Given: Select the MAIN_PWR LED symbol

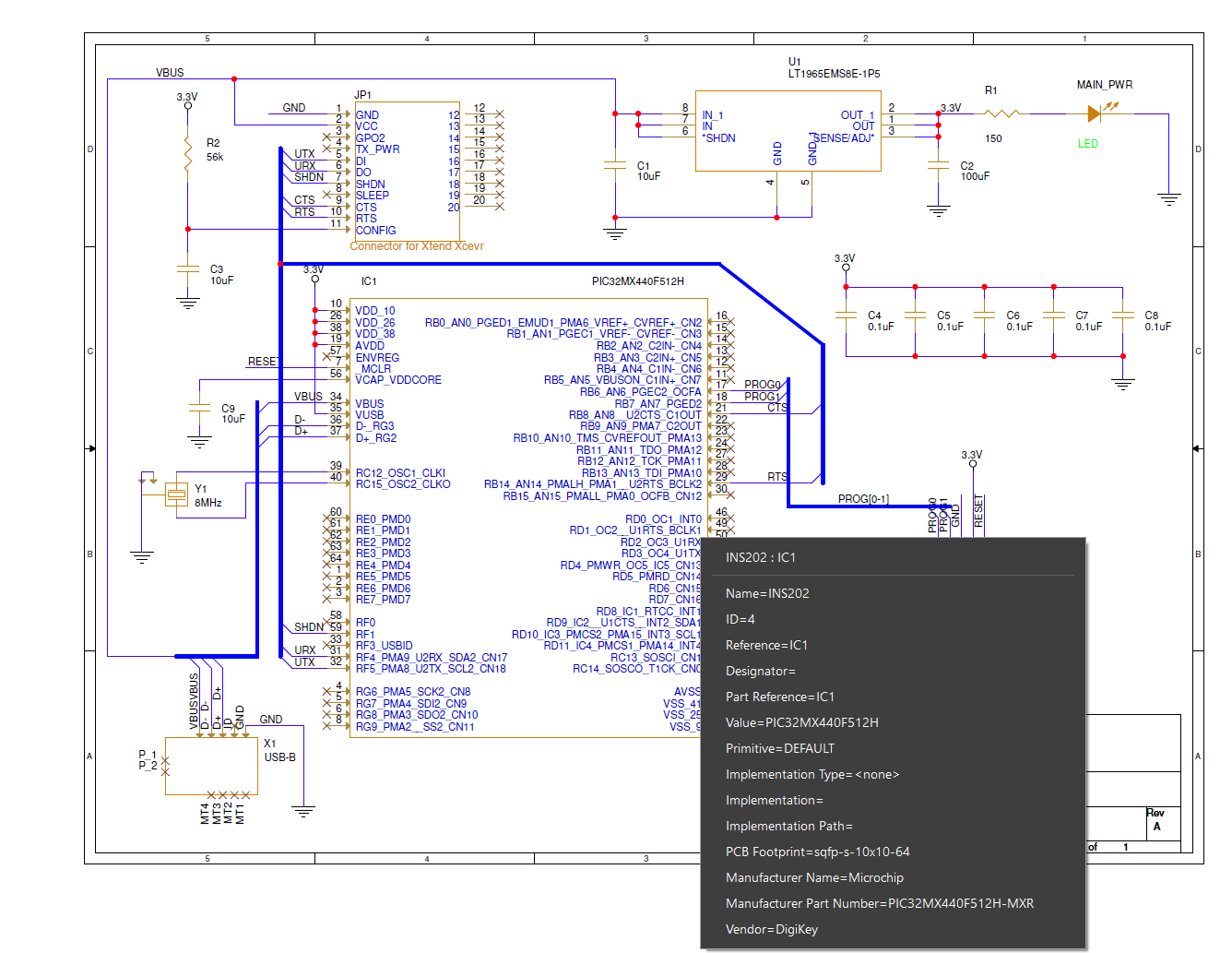Looking at the screenshot, I should (x=1094, y=113).
